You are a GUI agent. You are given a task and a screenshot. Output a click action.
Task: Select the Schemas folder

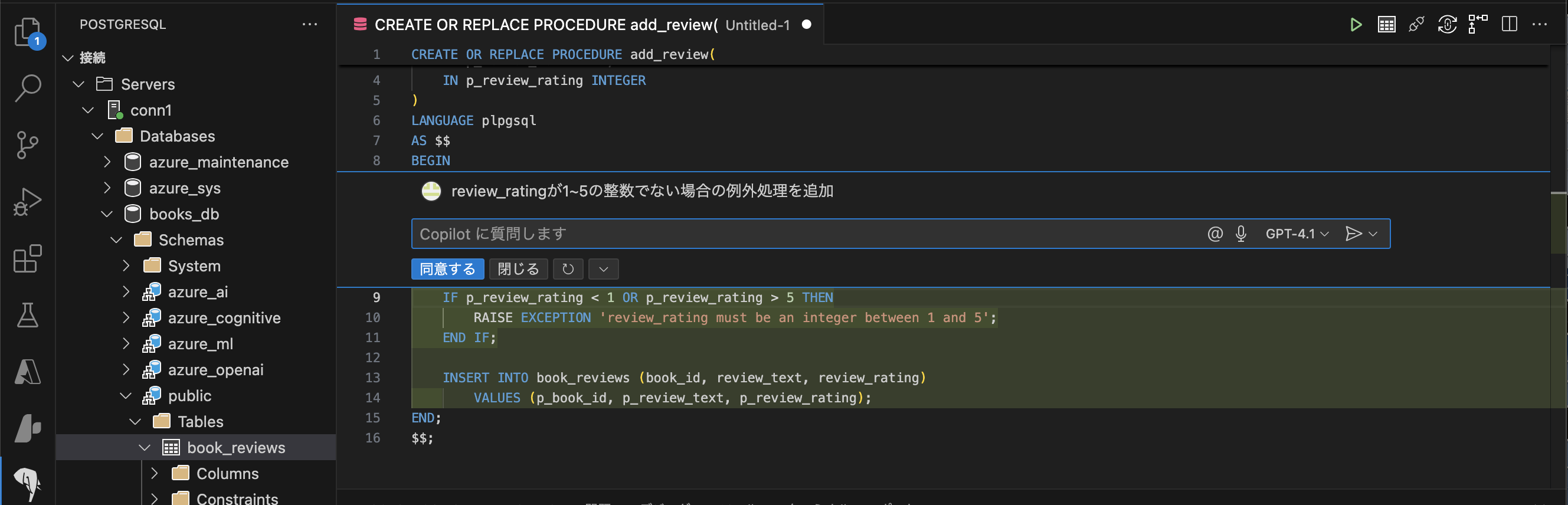[191, 240]
